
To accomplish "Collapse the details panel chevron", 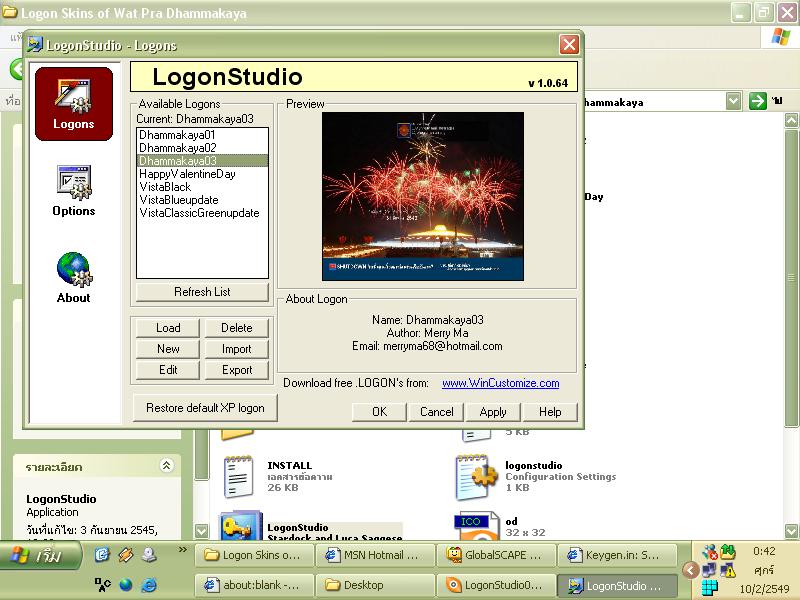I will pyautogui.click(x=166, y=466).
